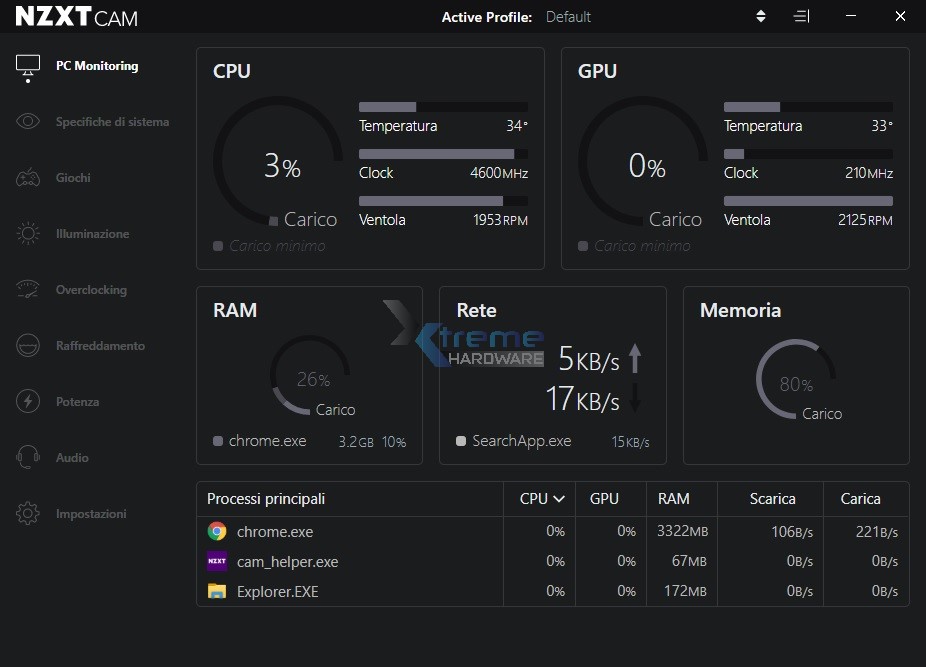Select the cam_helper.exe process row
This screenshot has height=667, width=926.
click(x=287, y=562)
